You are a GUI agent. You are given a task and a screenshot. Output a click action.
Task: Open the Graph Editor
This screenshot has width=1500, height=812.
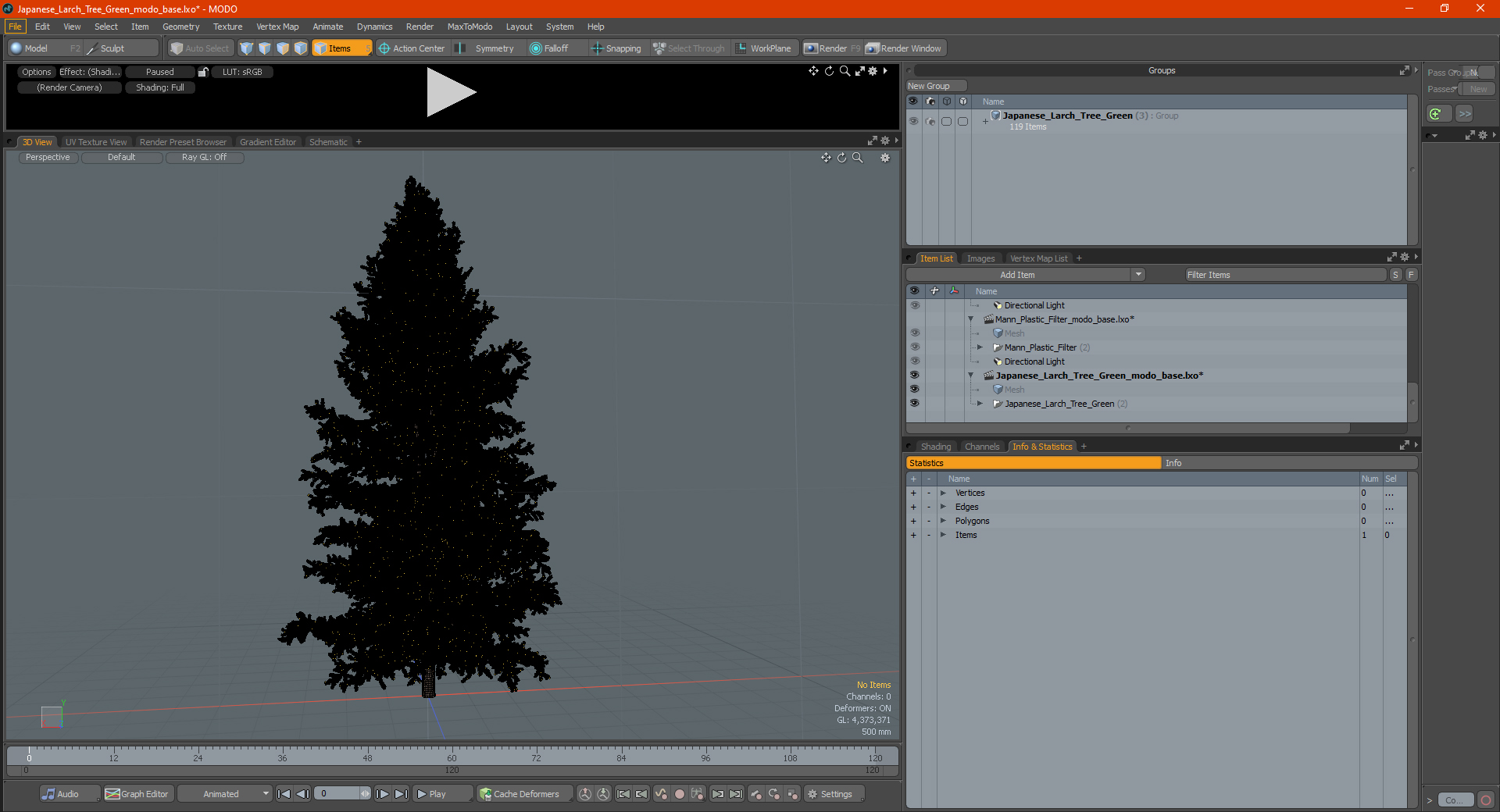point(137,794)
